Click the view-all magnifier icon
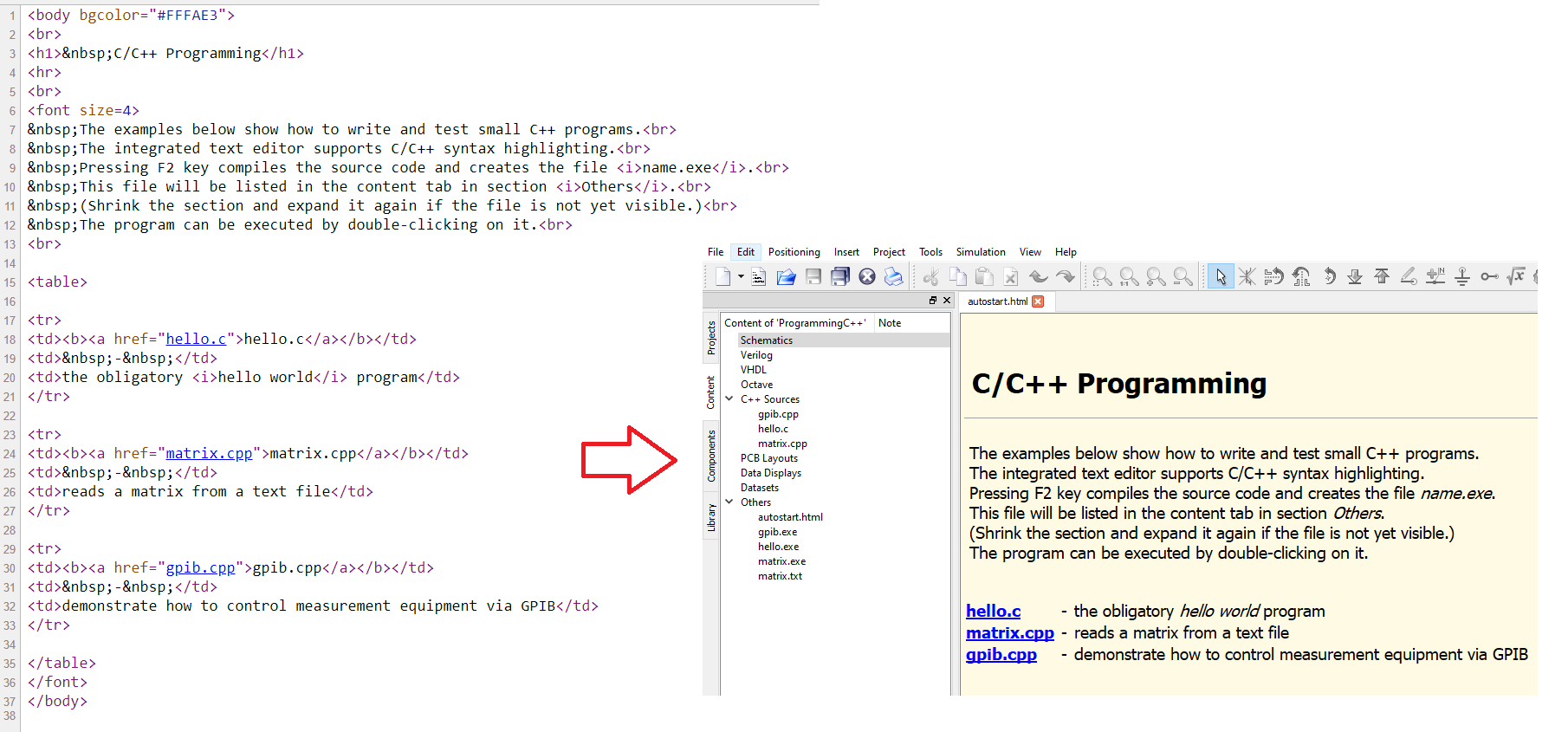Viewport: 1568px width, 732px height. [1102, 276]
